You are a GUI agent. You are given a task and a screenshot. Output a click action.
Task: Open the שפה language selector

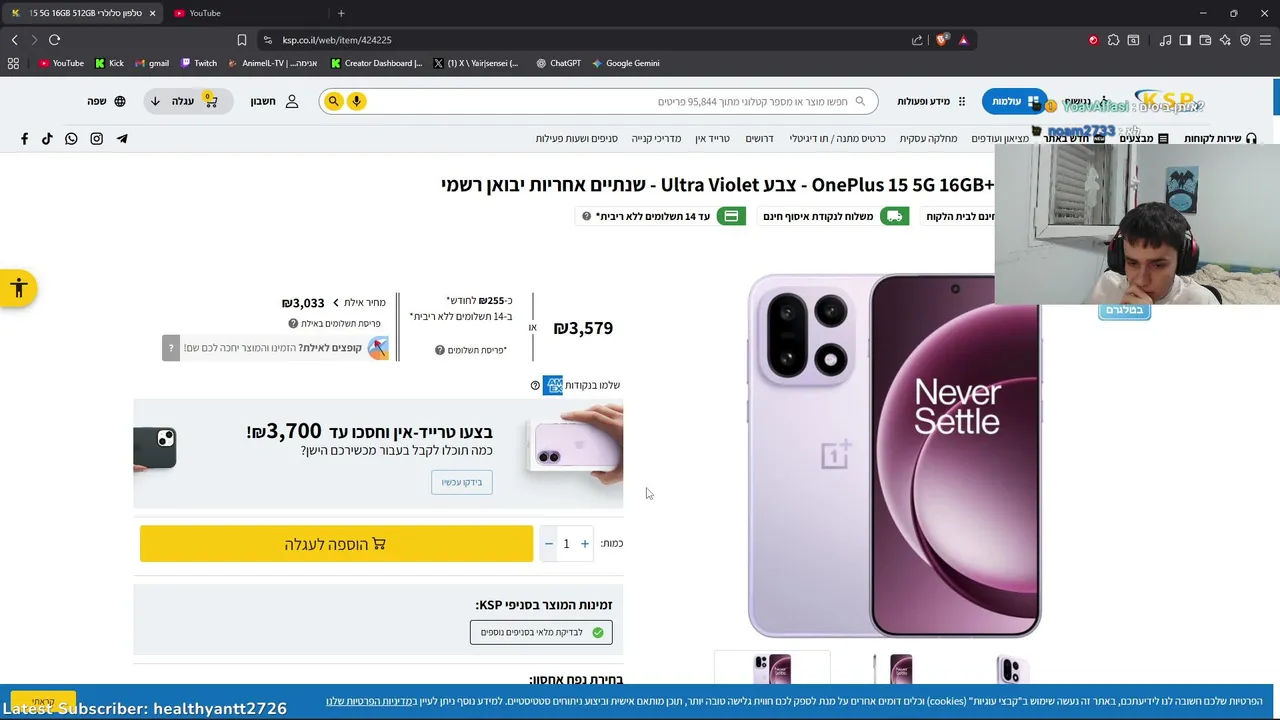[x=107, y=101]
